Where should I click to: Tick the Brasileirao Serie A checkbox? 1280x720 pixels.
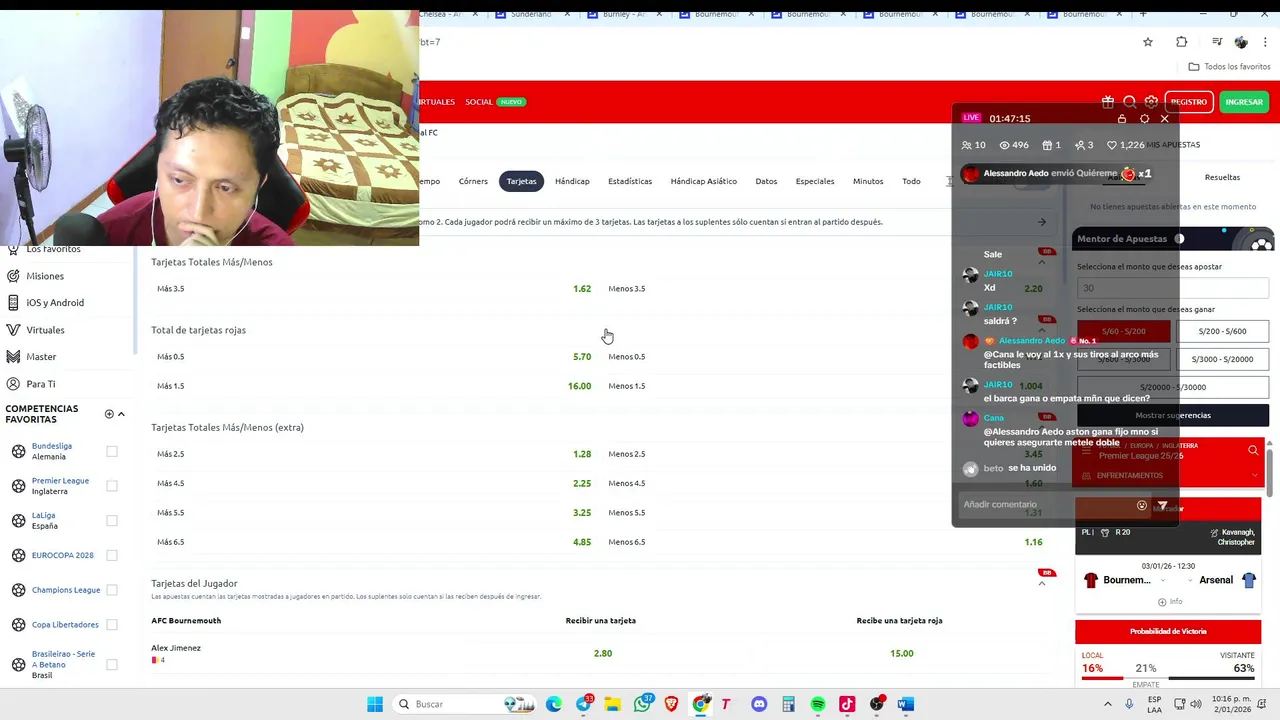coord(112,664)
